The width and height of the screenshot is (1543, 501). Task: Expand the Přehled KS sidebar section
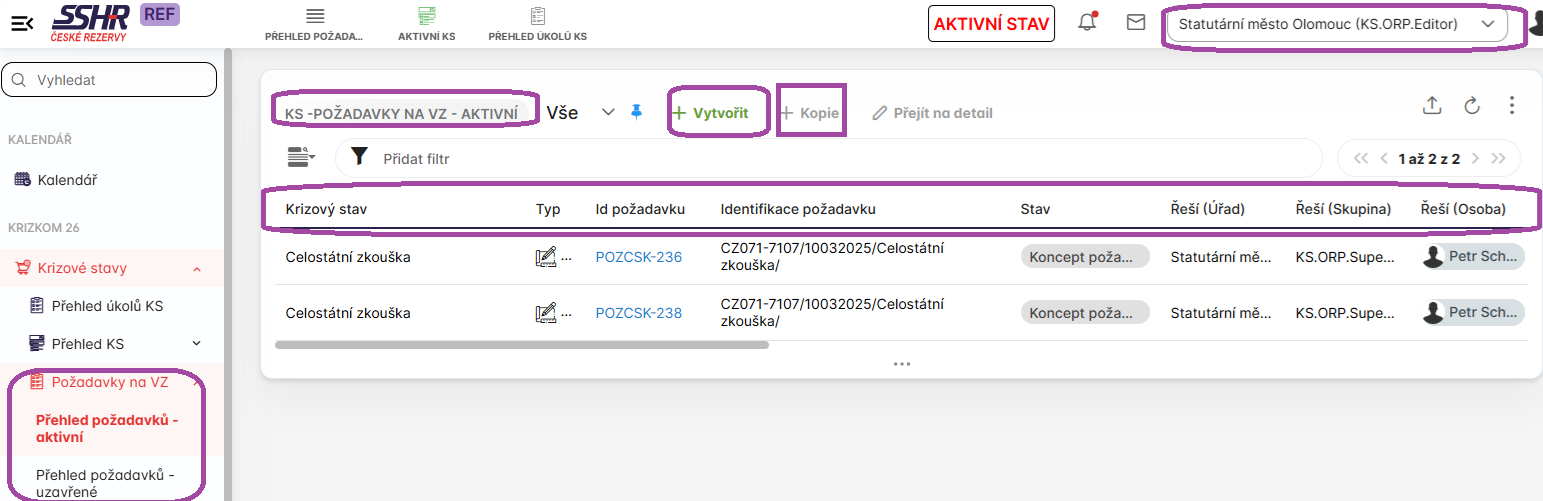(197, 344)
